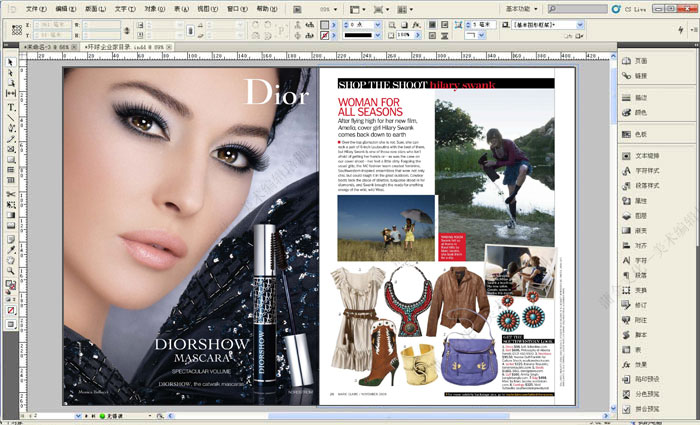This screenshot has width=700, height=425.
Task: Select the Zoom magnifier tool
Action: [11, 271]
